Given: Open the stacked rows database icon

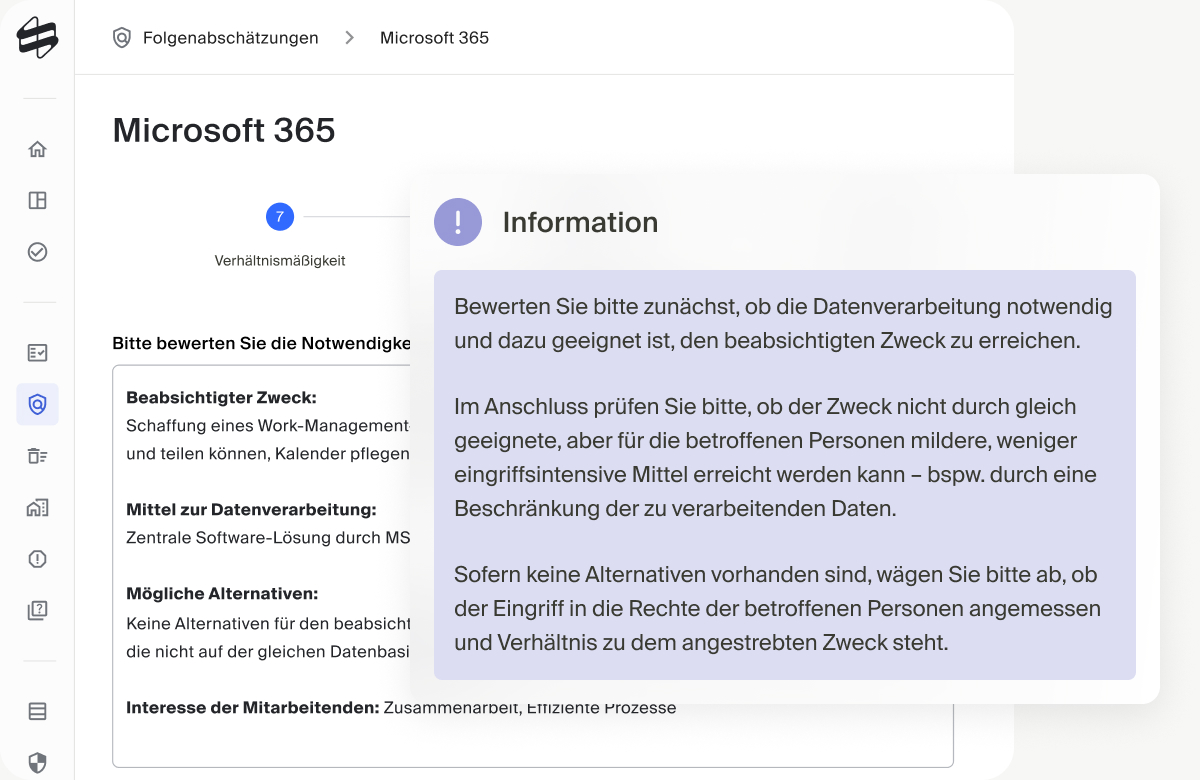Looking at the screenshot, I should [x=37, y=712].
